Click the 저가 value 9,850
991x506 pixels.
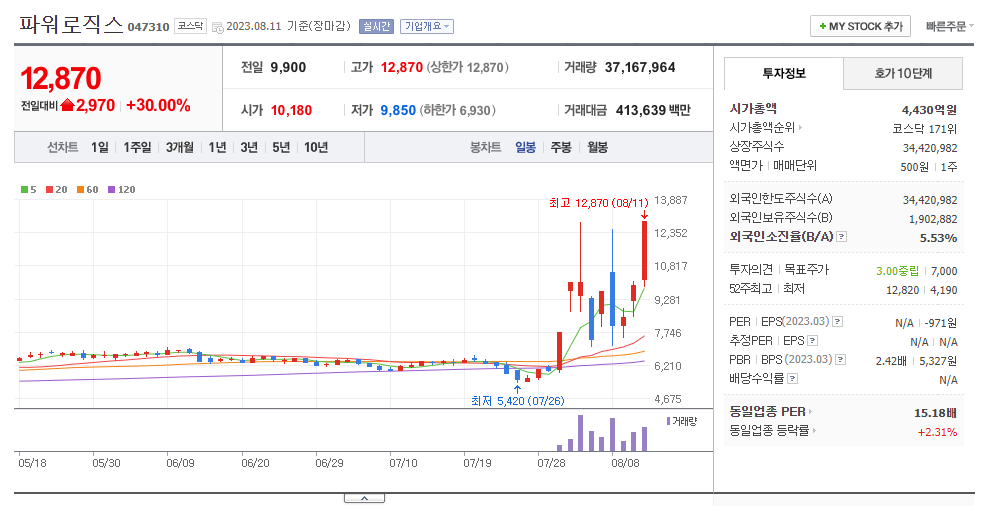tap(398, 111)
